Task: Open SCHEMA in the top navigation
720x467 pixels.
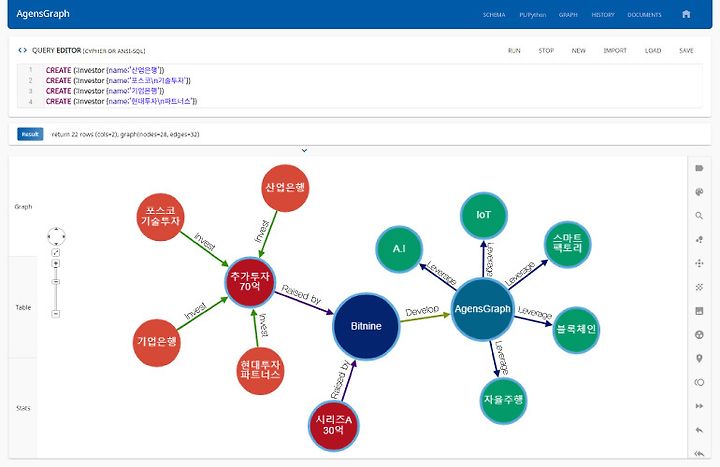Action: point(494,15)
